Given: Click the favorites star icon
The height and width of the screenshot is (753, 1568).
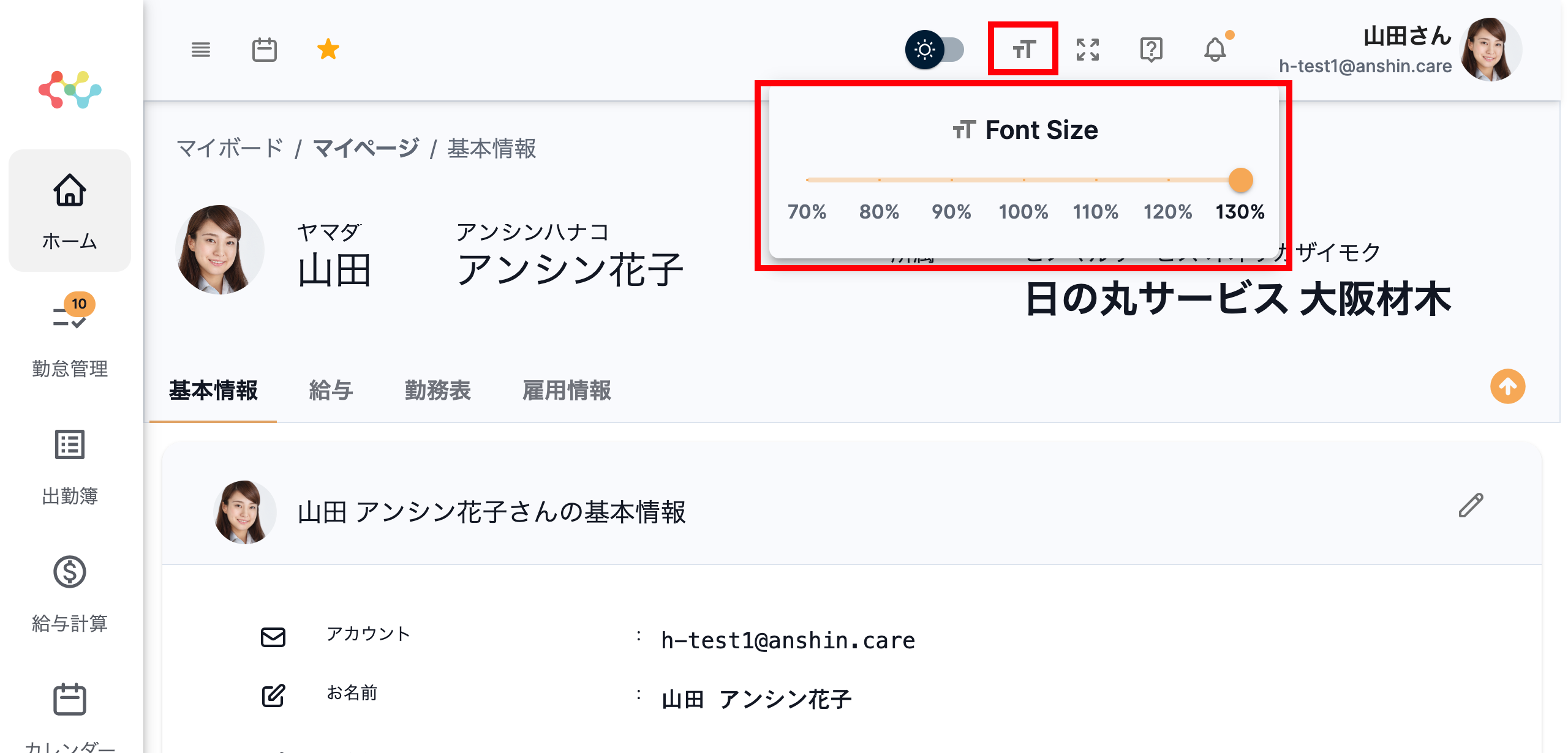Looking at the screenshot, I should click(328, 49).
